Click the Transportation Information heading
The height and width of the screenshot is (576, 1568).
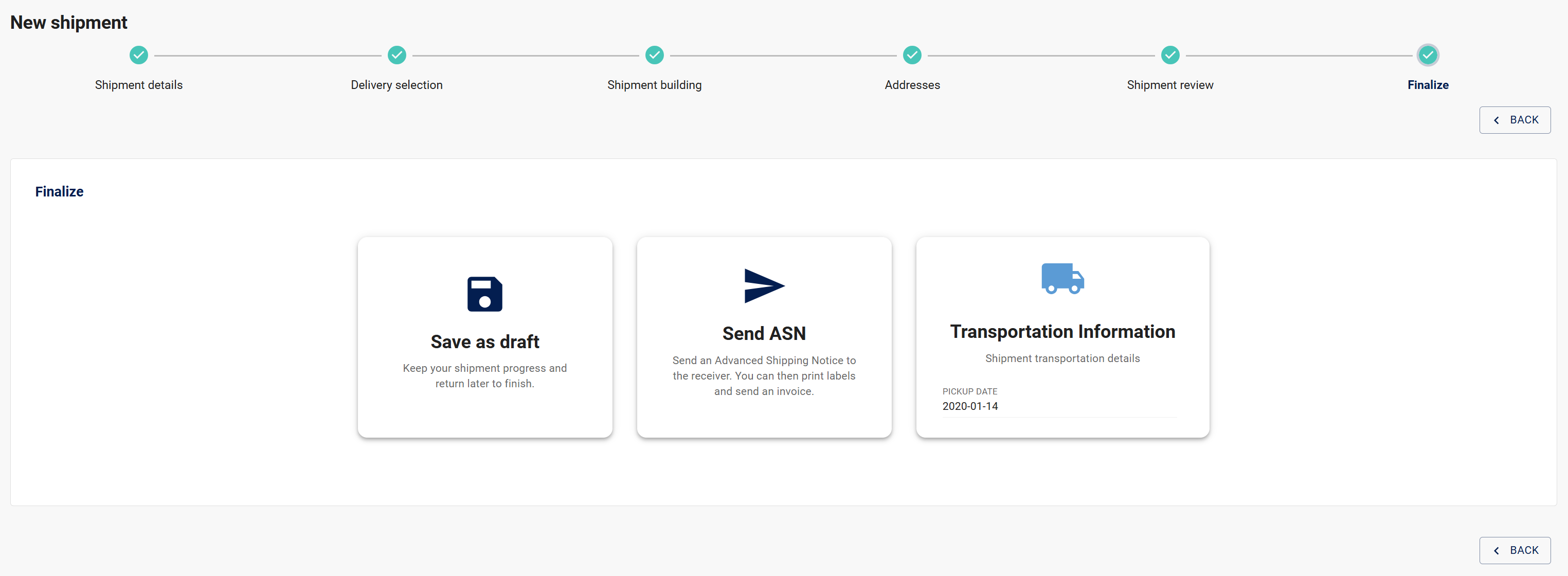[x=1062, y=332]
